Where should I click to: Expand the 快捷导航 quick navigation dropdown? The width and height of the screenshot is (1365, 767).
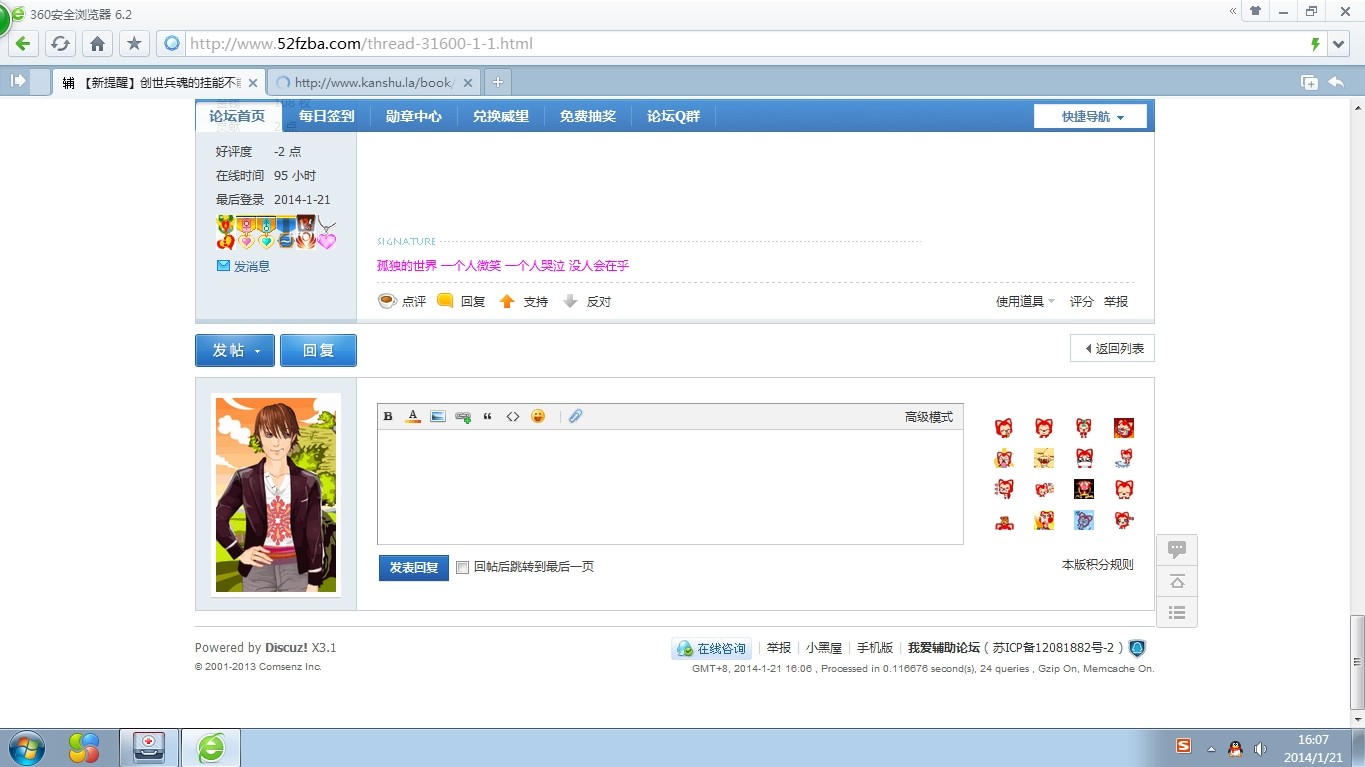click(x=1091, y=116)
